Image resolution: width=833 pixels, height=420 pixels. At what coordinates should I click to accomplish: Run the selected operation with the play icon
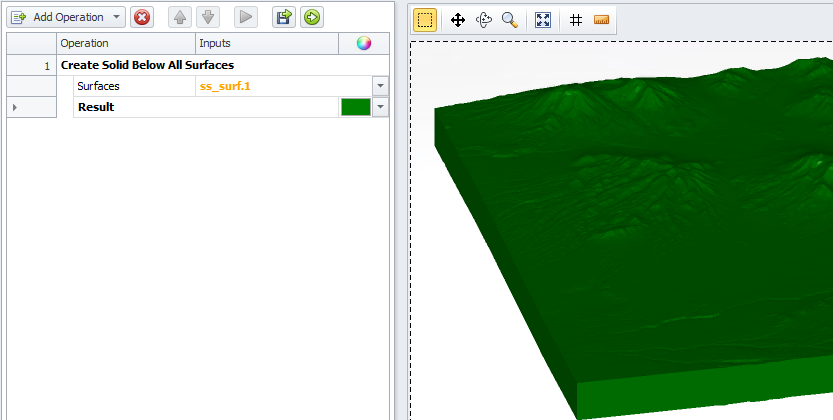[246, 18]
